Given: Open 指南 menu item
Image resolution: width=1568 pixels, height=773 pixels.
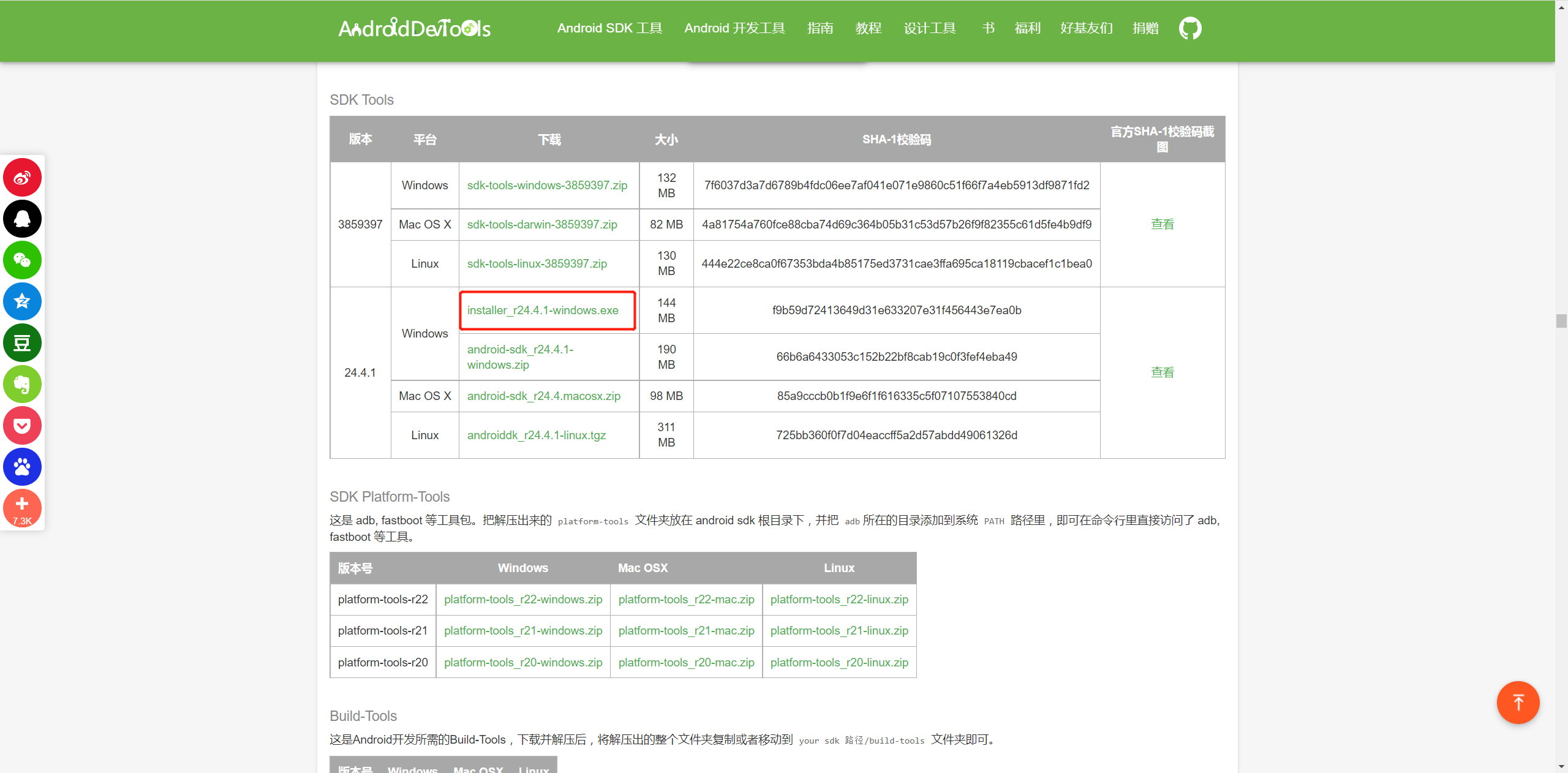Looking at the screenshot, I should click(x=820, y=28).
